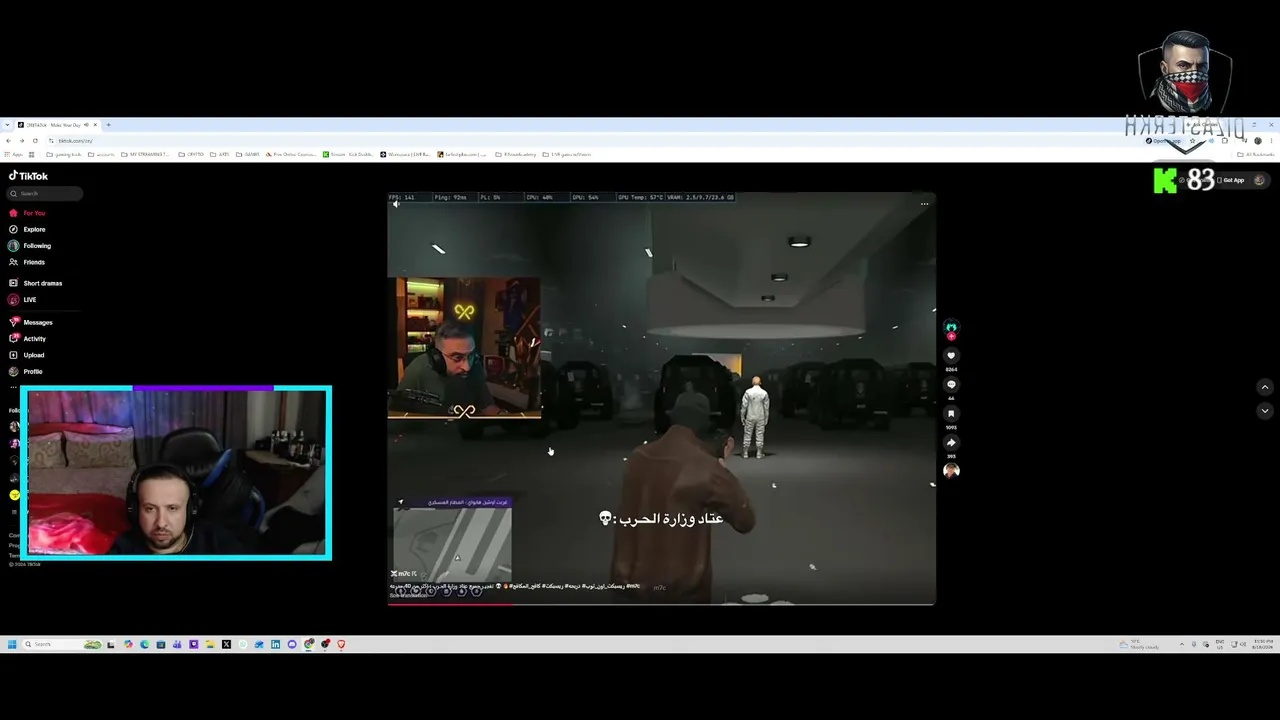Open the Activity notifications
The image size is (1280, 720).
click(x=28, y=339)
